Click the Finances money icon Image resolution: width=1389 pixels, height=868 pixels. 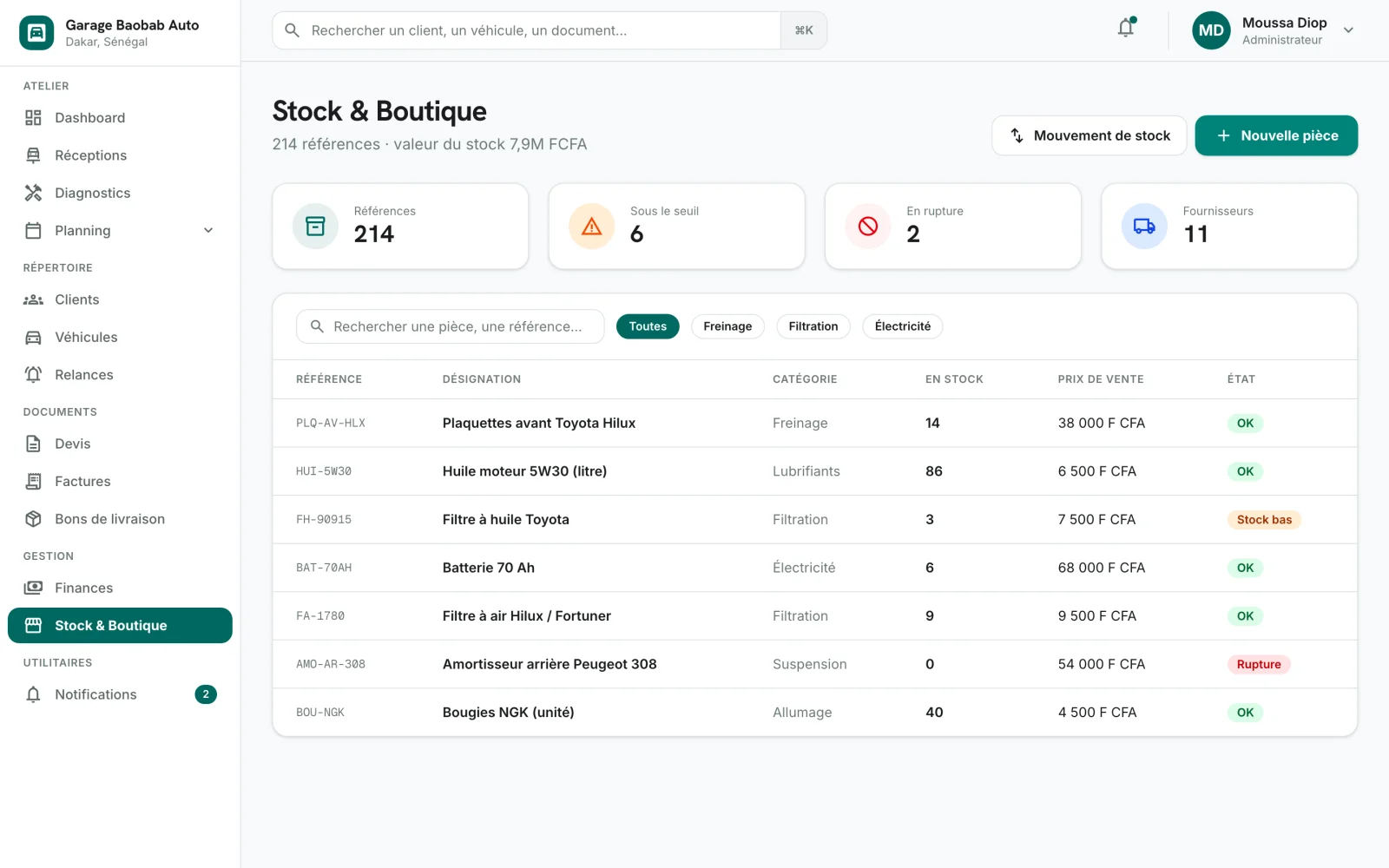[33, 588]
